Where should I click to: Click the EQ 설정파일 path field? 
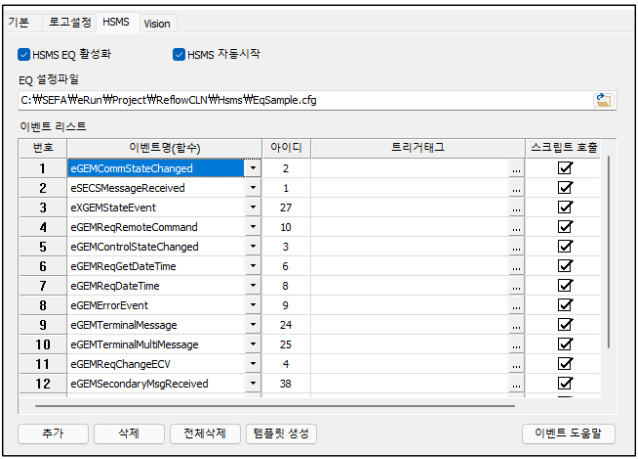305,100
